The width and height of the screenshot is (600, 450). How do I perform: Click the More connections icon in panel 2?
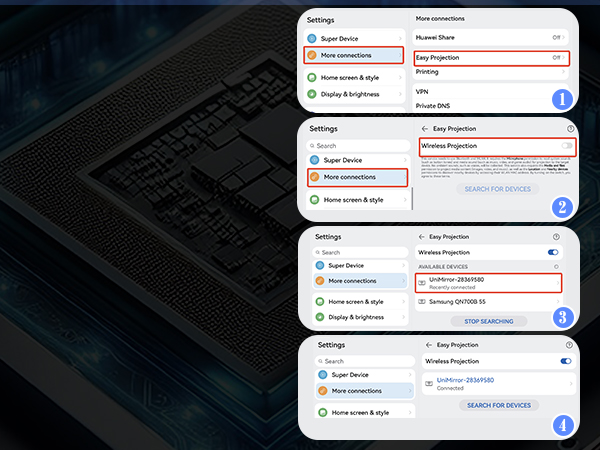(316, 177)
